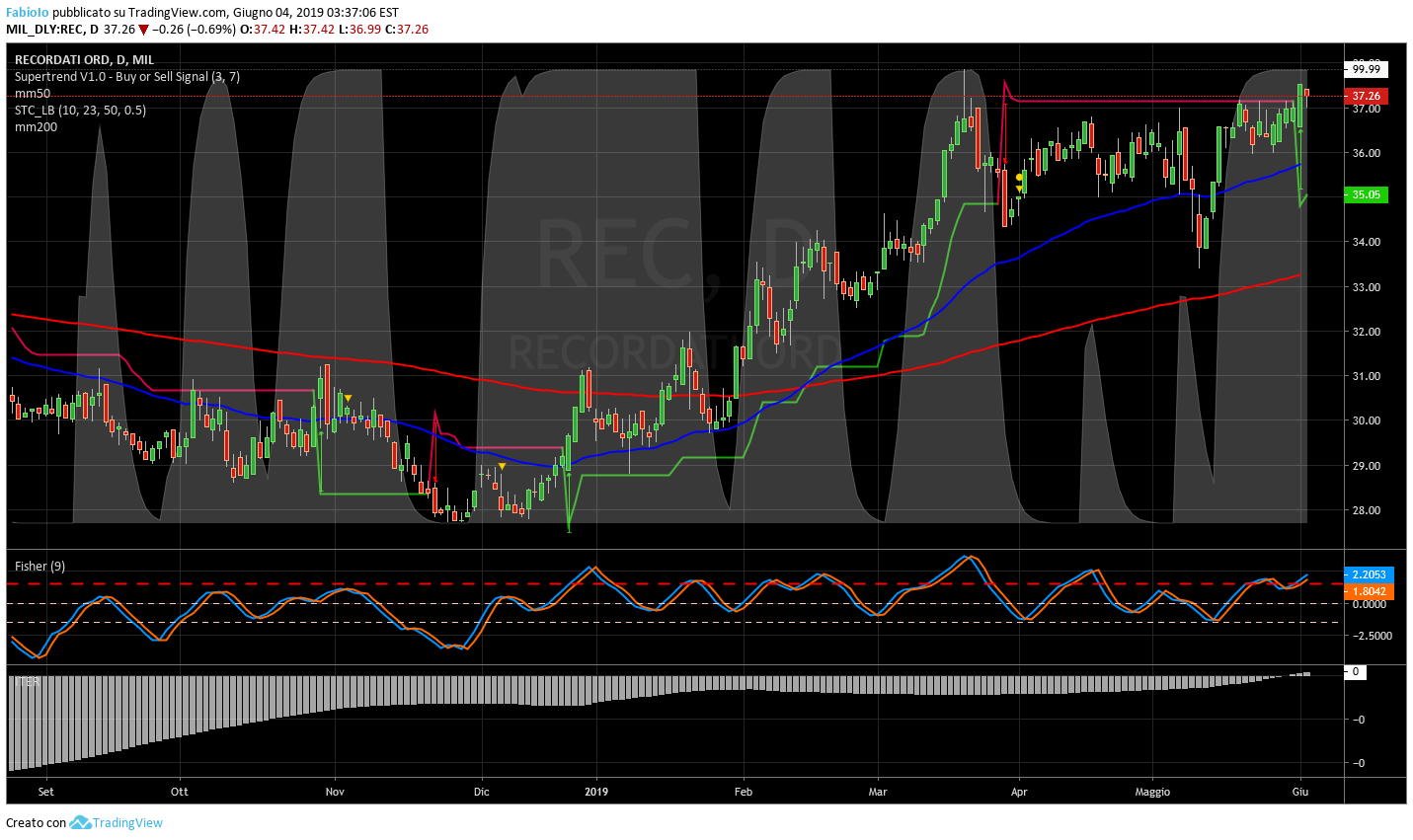Click the Dic month label on time axis
This screenshot has width=1413, height=840.
coord(482,792)
